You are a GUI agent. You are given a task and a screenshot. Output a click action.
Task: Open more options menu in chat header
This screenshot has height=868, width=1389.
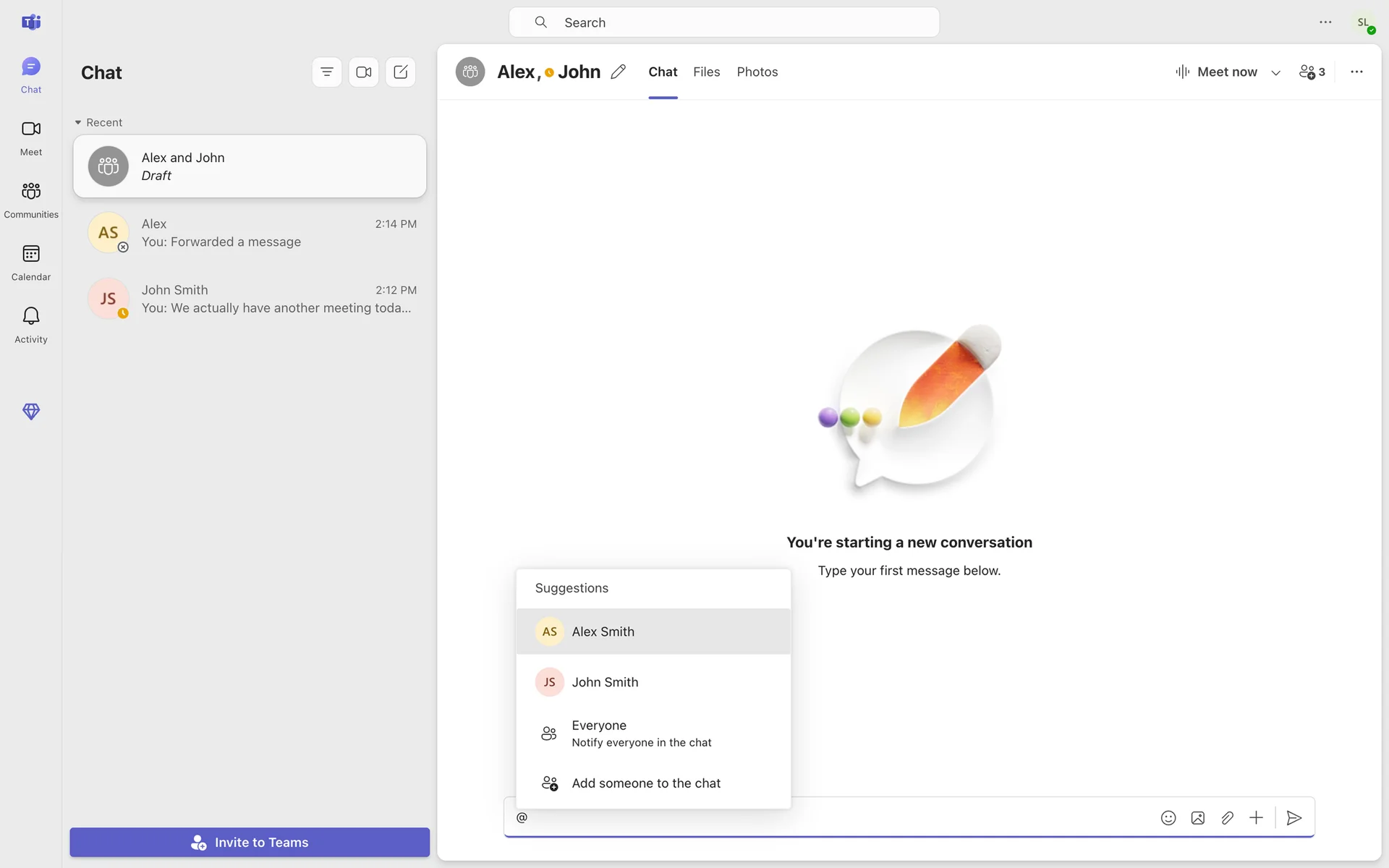[1356, 72]
